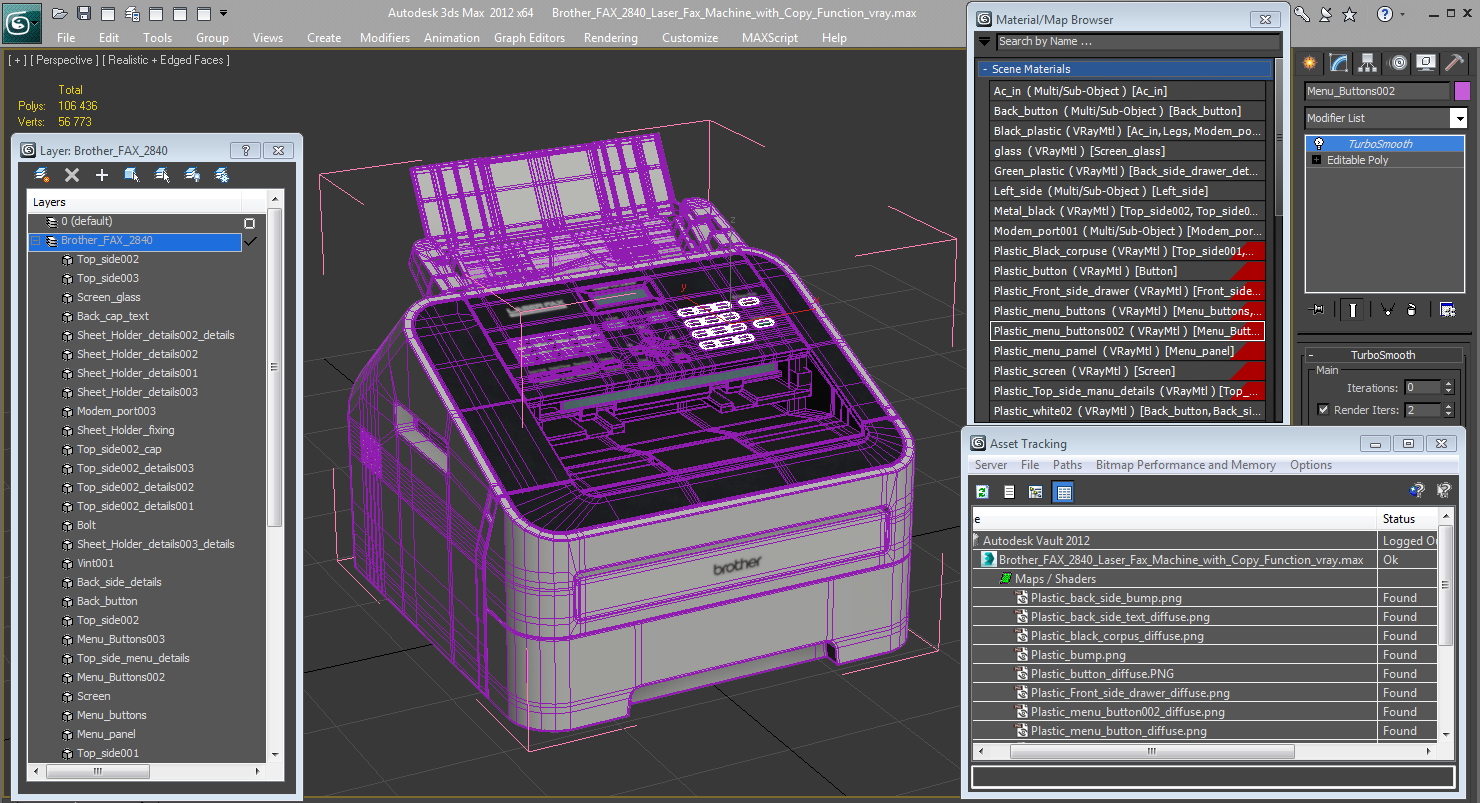
Task: Click the Save File floppy icon in the title bar
Action: (x=84, y=14)
